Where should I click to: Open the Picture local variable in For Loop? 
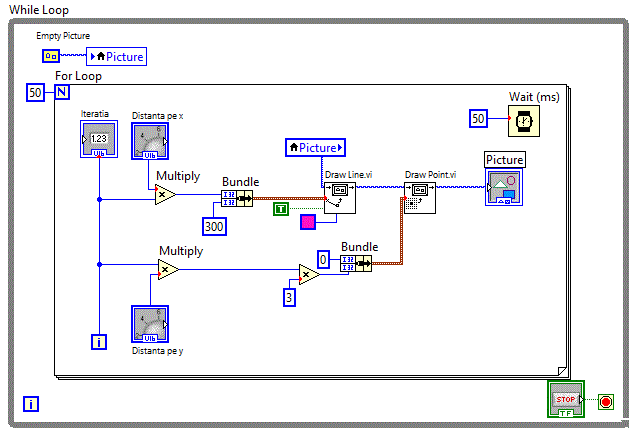click(309, 148)
